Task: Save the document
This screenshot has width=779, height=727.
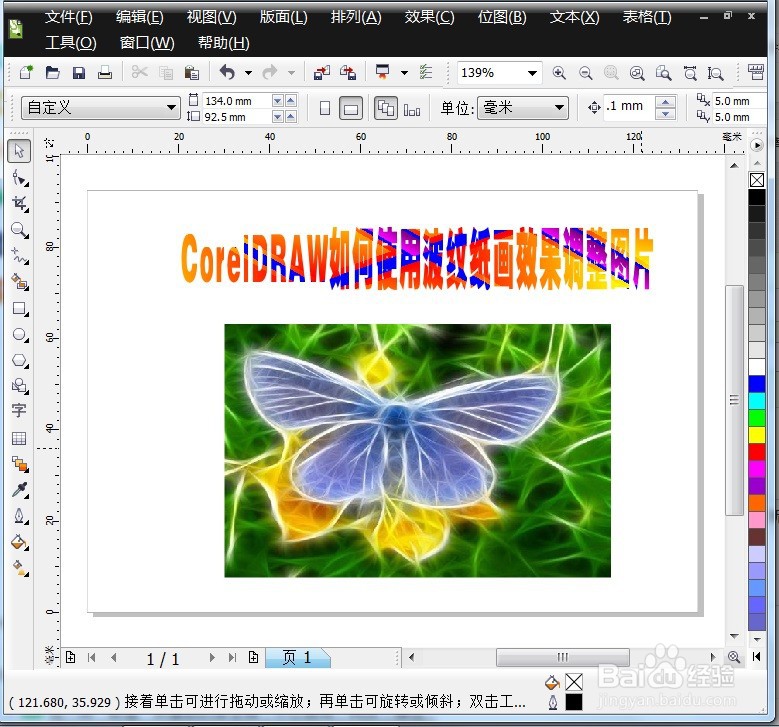Action: tap(78, 73)
